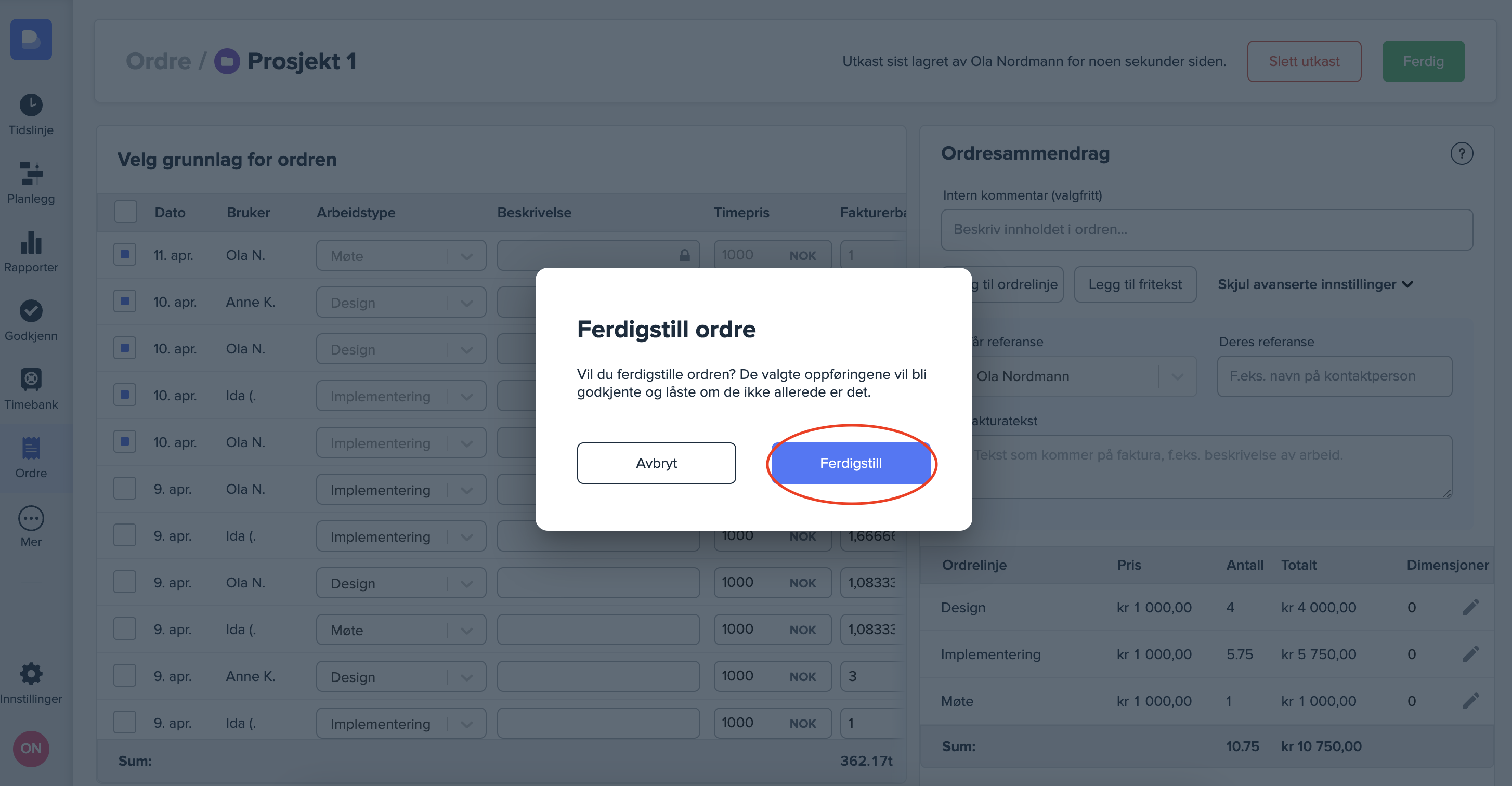Screen dimensions: 1512x786
Task: Open Tidslinje clock icon in sidebar
Action: tap(31, 106)
